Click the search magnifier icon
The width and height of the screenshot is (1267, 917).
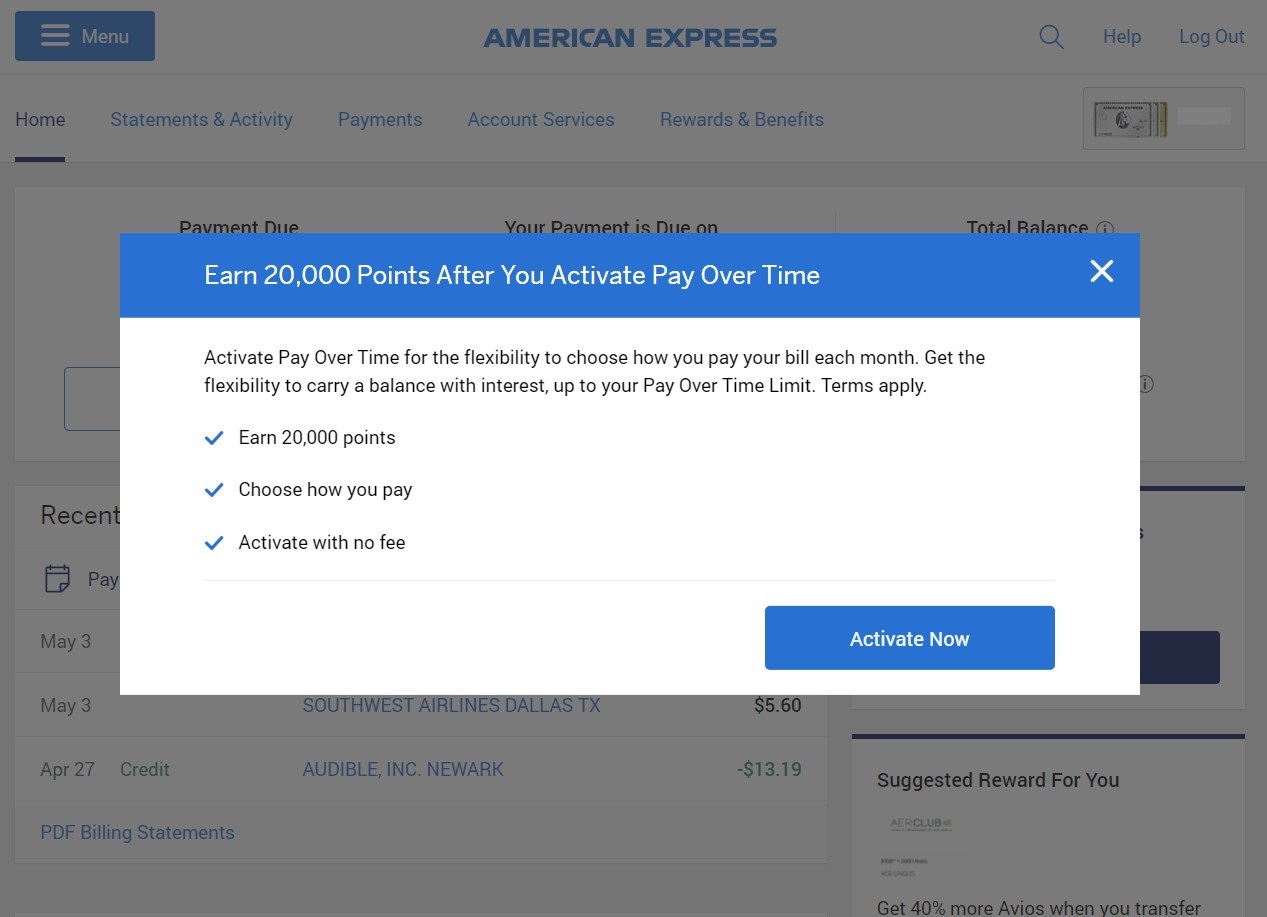coord(1051,36)
